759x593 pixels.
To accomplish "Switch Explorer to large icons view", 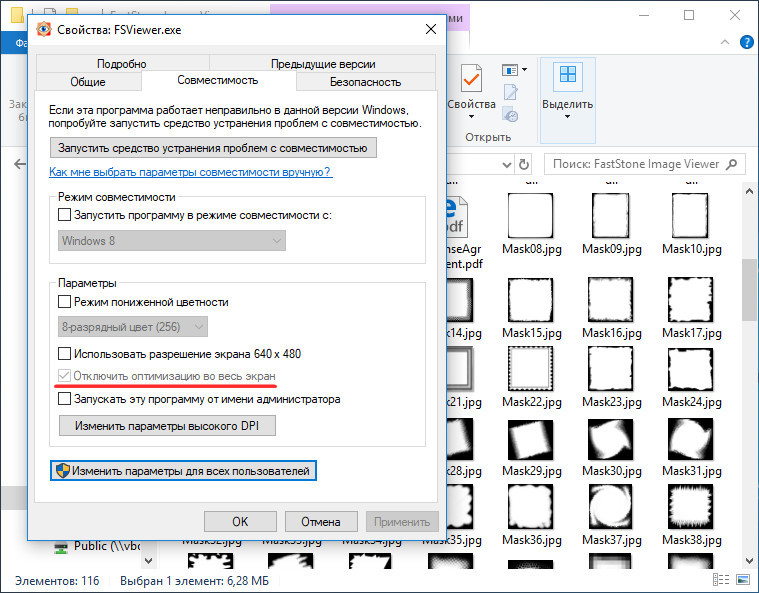I will 743,579.
